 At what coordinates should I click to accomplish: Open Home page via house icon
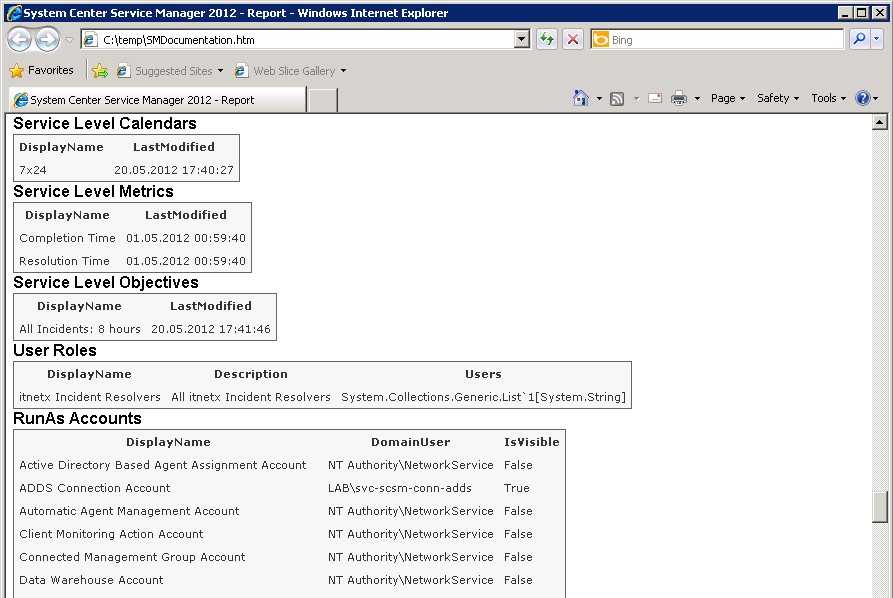point(581,98)
